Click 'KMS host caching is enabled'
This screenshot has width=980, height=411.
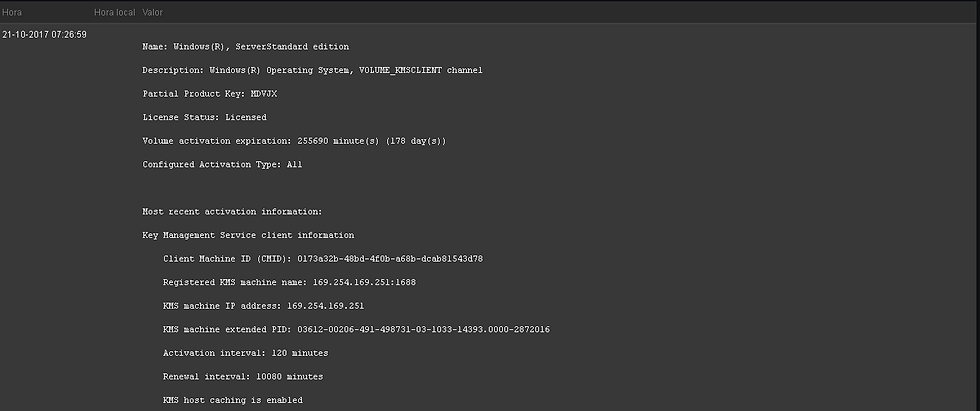click(232, 400)
